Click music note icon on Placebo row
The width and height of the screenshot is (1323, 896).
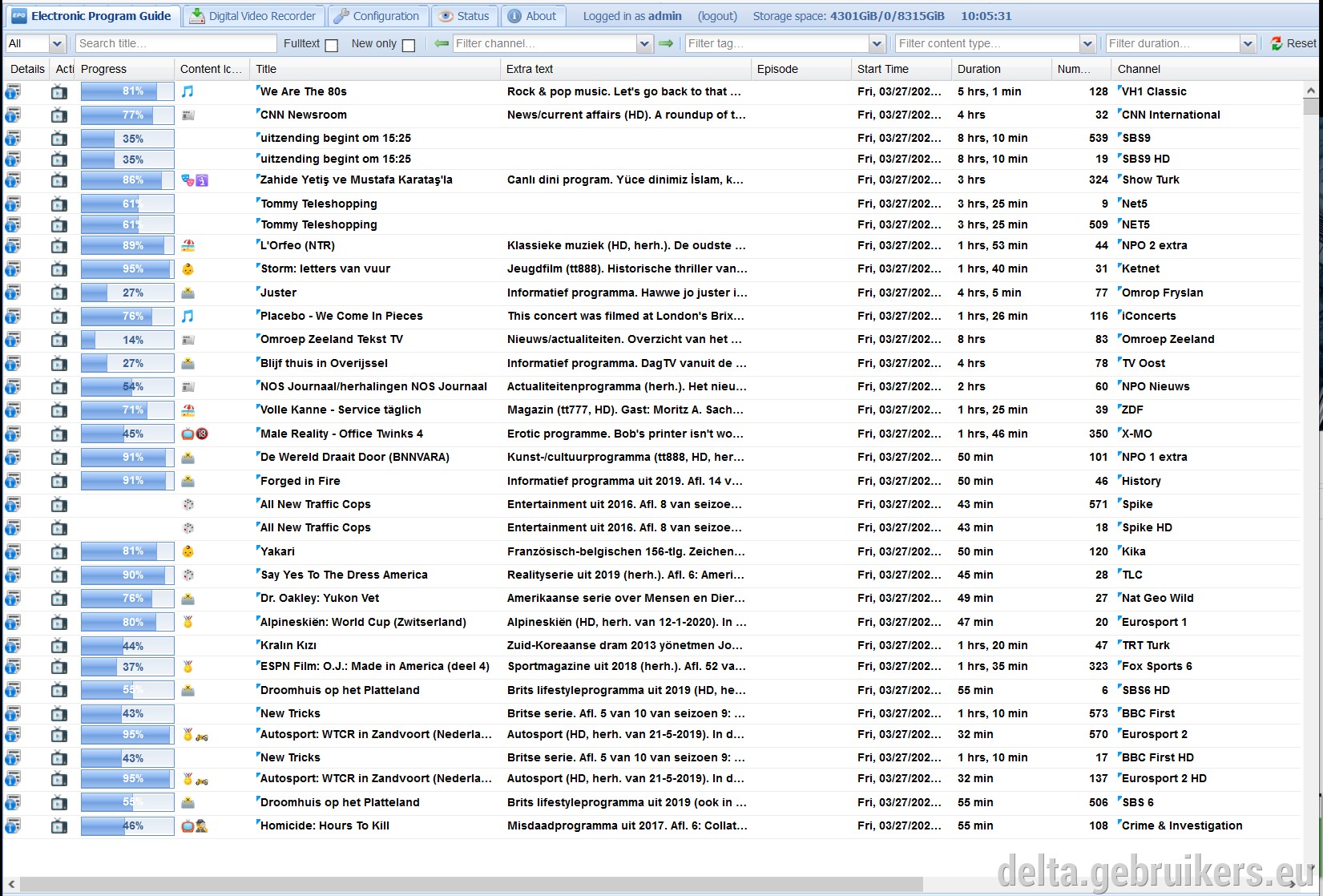[x=188, y=317]
